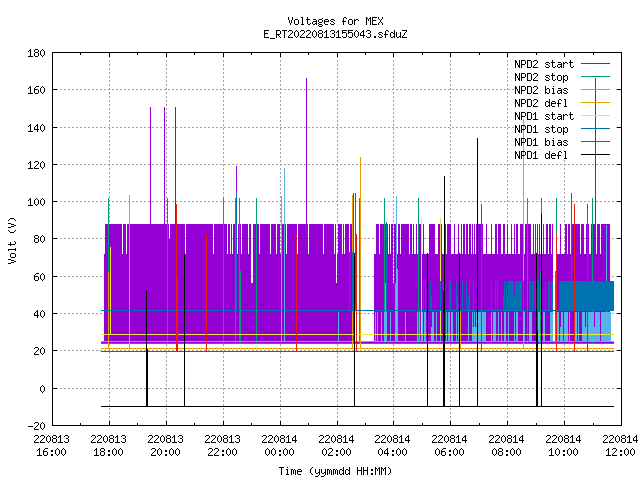Click the x-axis tick 220814 06:00
This screenshot has height=480, width=640.
click(449, 446)
